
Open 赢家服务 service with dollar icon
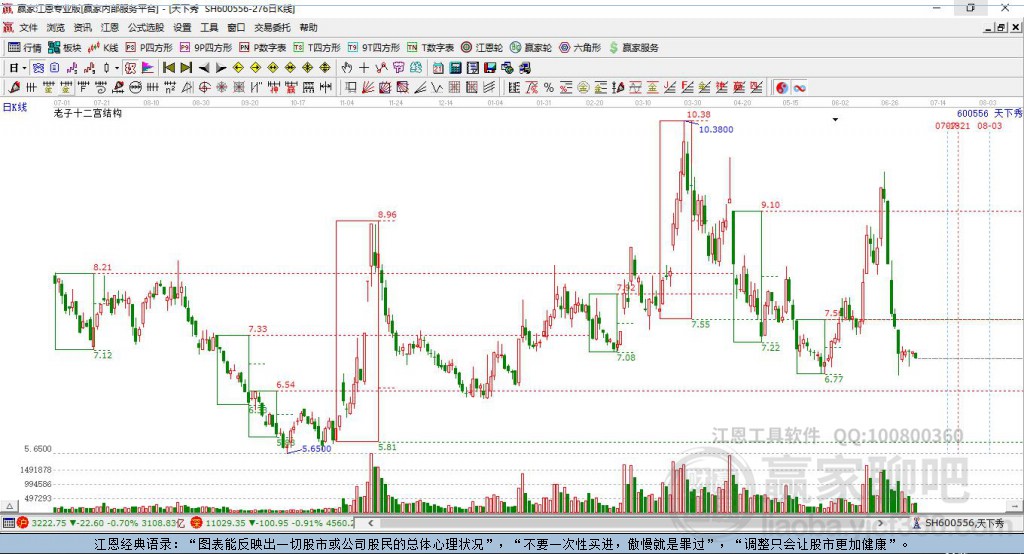point(633,48)
